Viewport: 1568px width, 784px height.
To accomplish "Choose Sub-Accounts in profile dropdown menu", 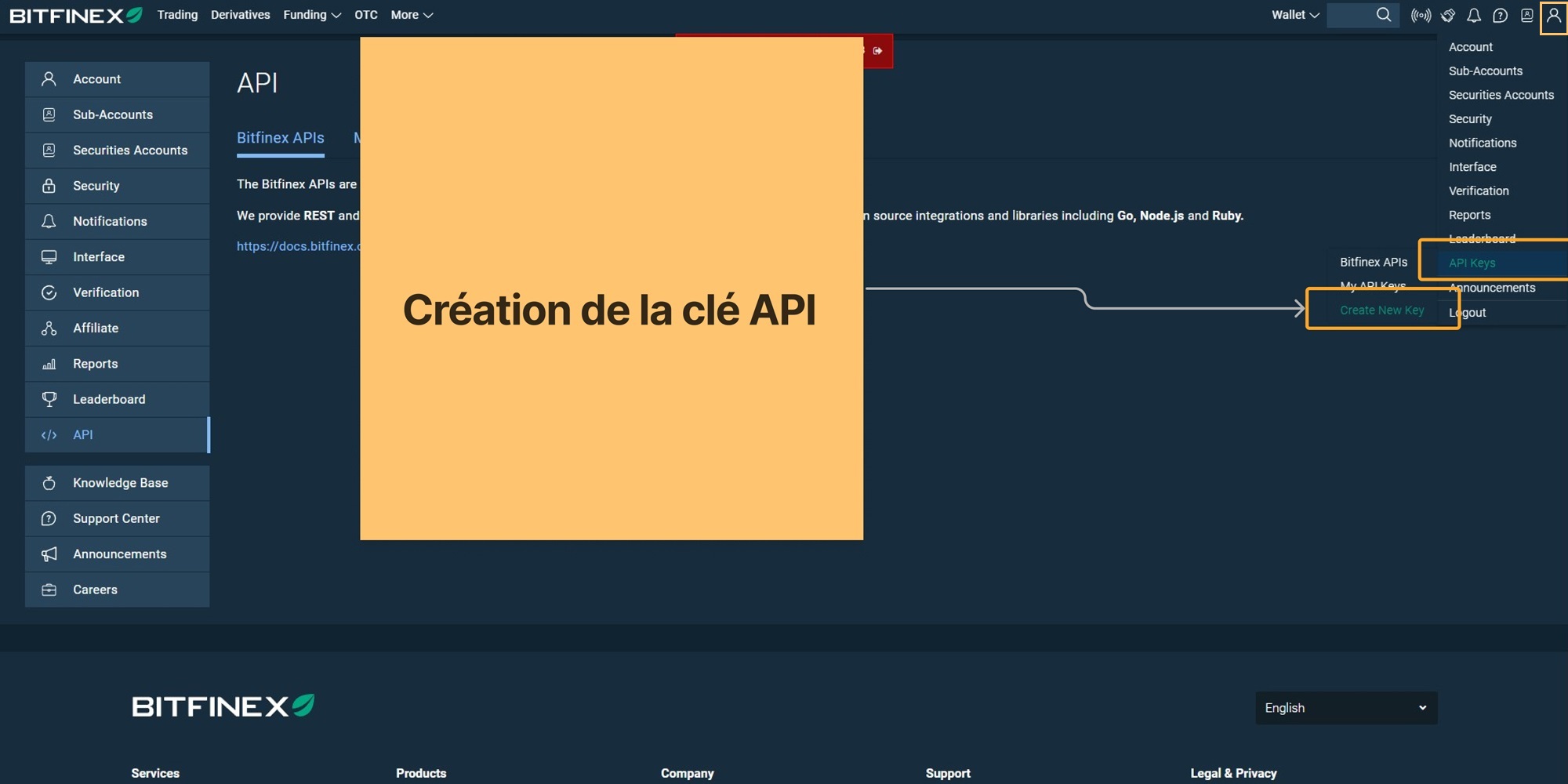I will pos(1486,71).
